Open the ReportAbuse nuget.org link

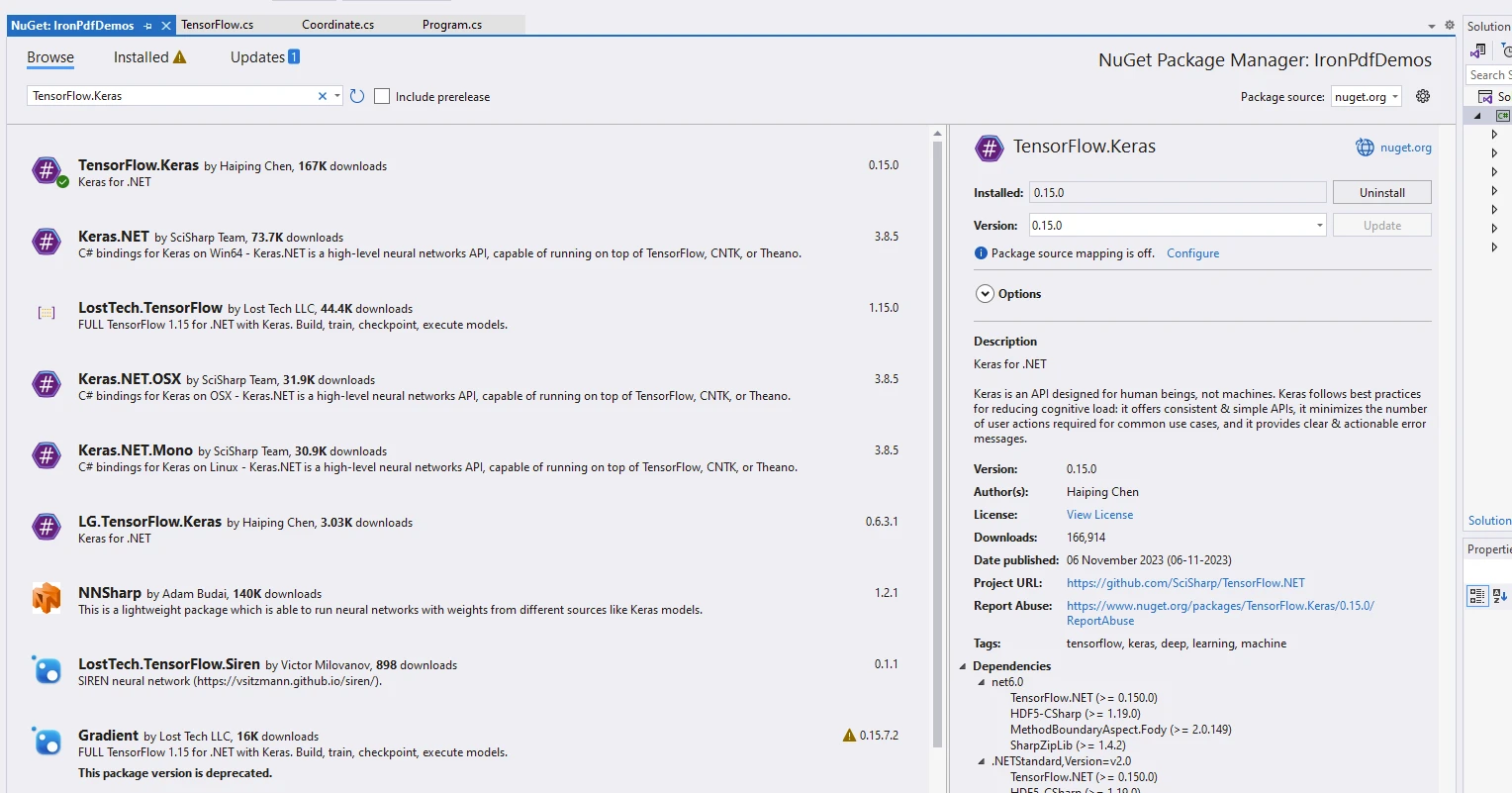pyautogui.click(x=1220, y=613)
